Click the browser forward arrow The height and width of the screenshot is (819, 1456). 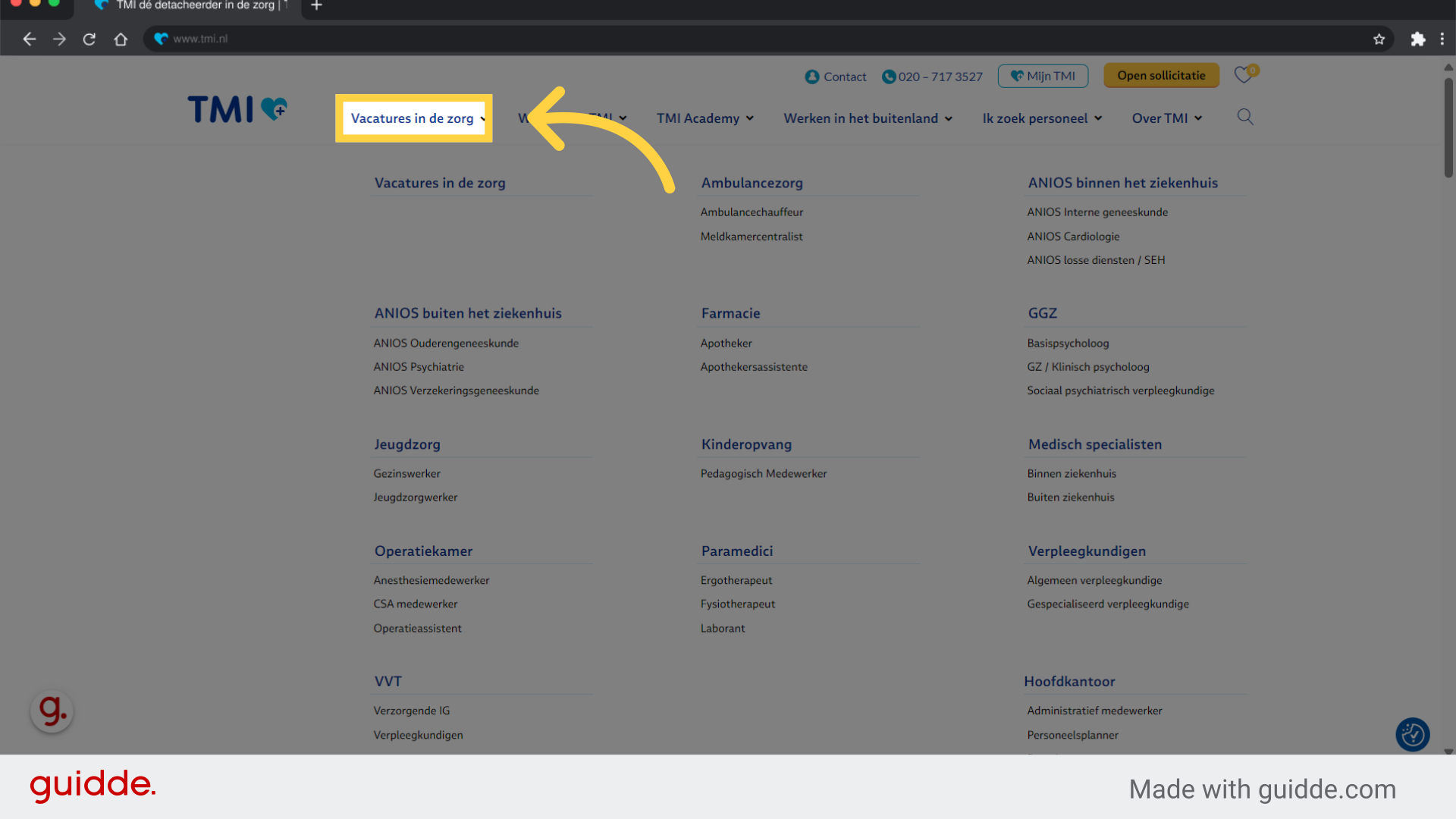(59, 39)
